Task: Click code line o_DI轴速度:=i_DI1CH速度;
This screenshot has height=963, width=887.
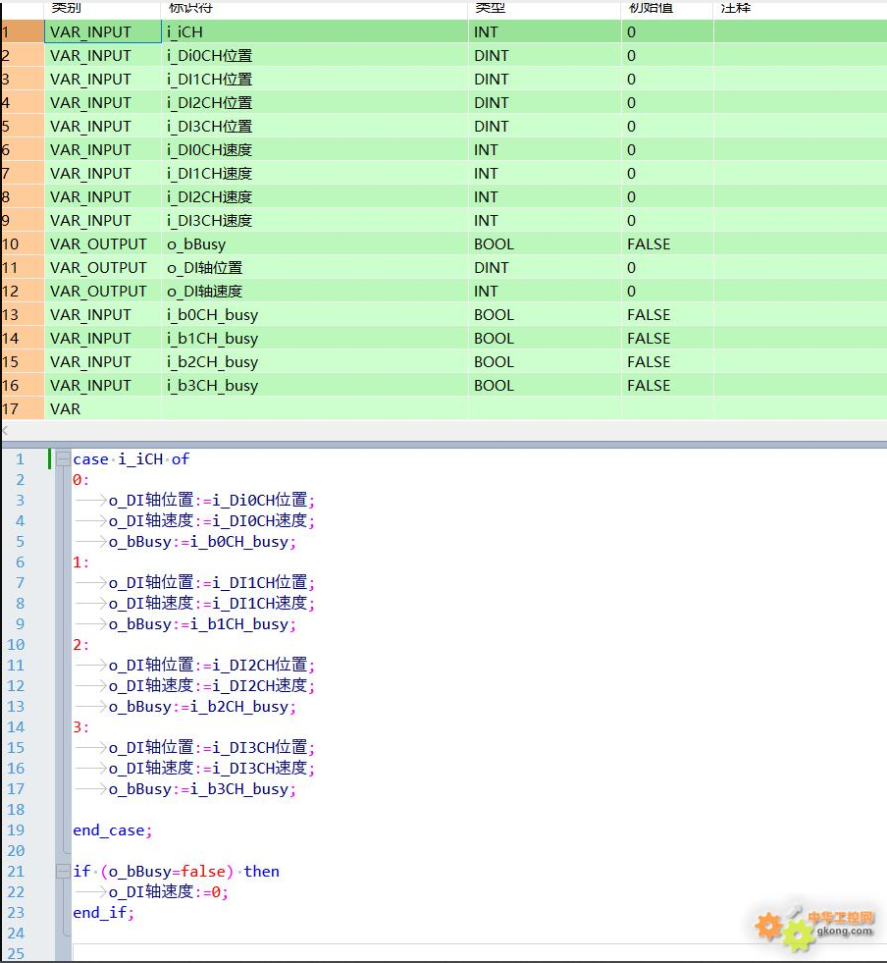Action: [x=212, y=604]
